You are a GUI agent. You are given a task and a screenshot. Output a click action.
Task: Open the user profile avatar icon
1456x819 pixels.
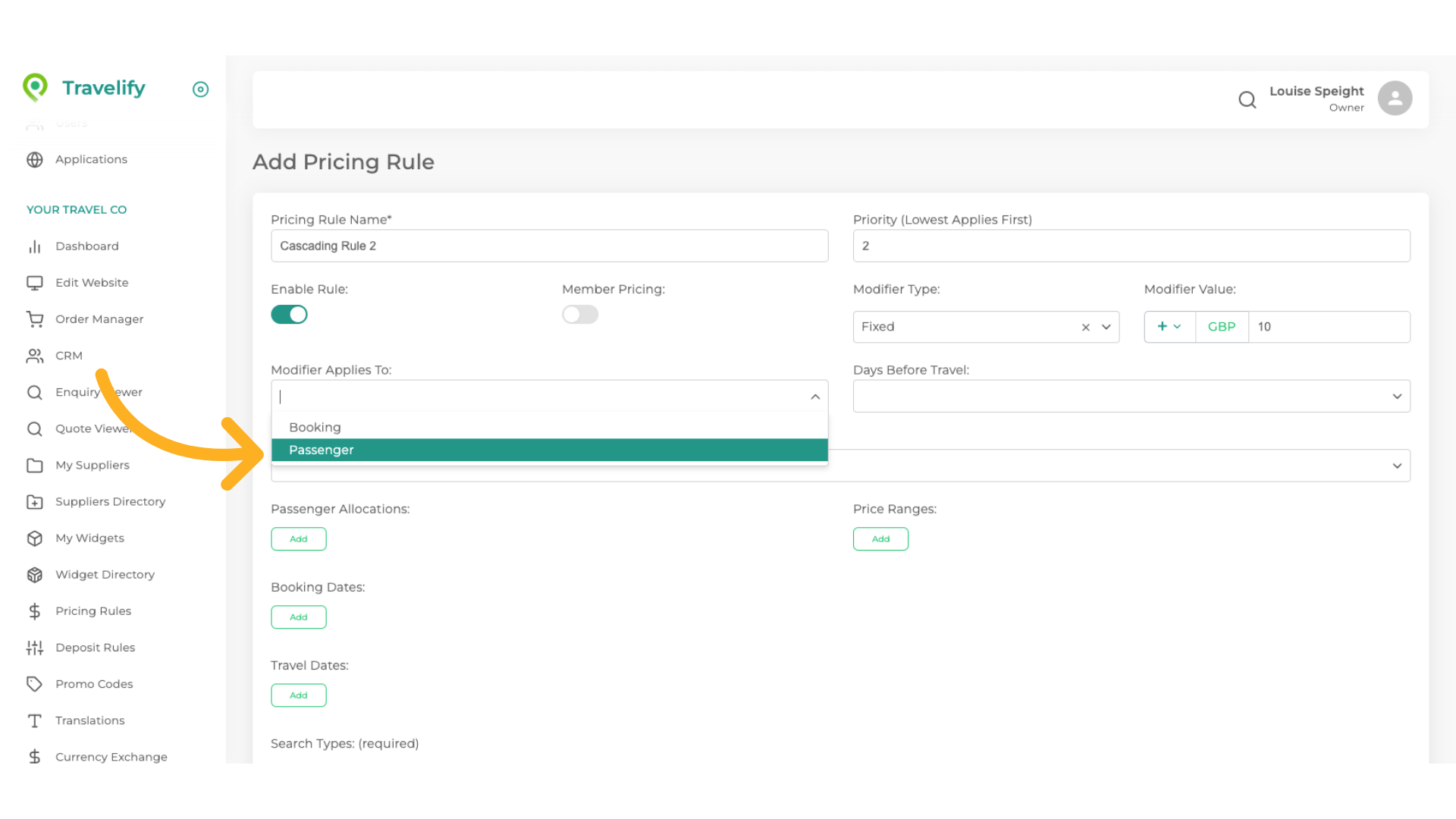pyautogui.click(x=1394, y=99)
